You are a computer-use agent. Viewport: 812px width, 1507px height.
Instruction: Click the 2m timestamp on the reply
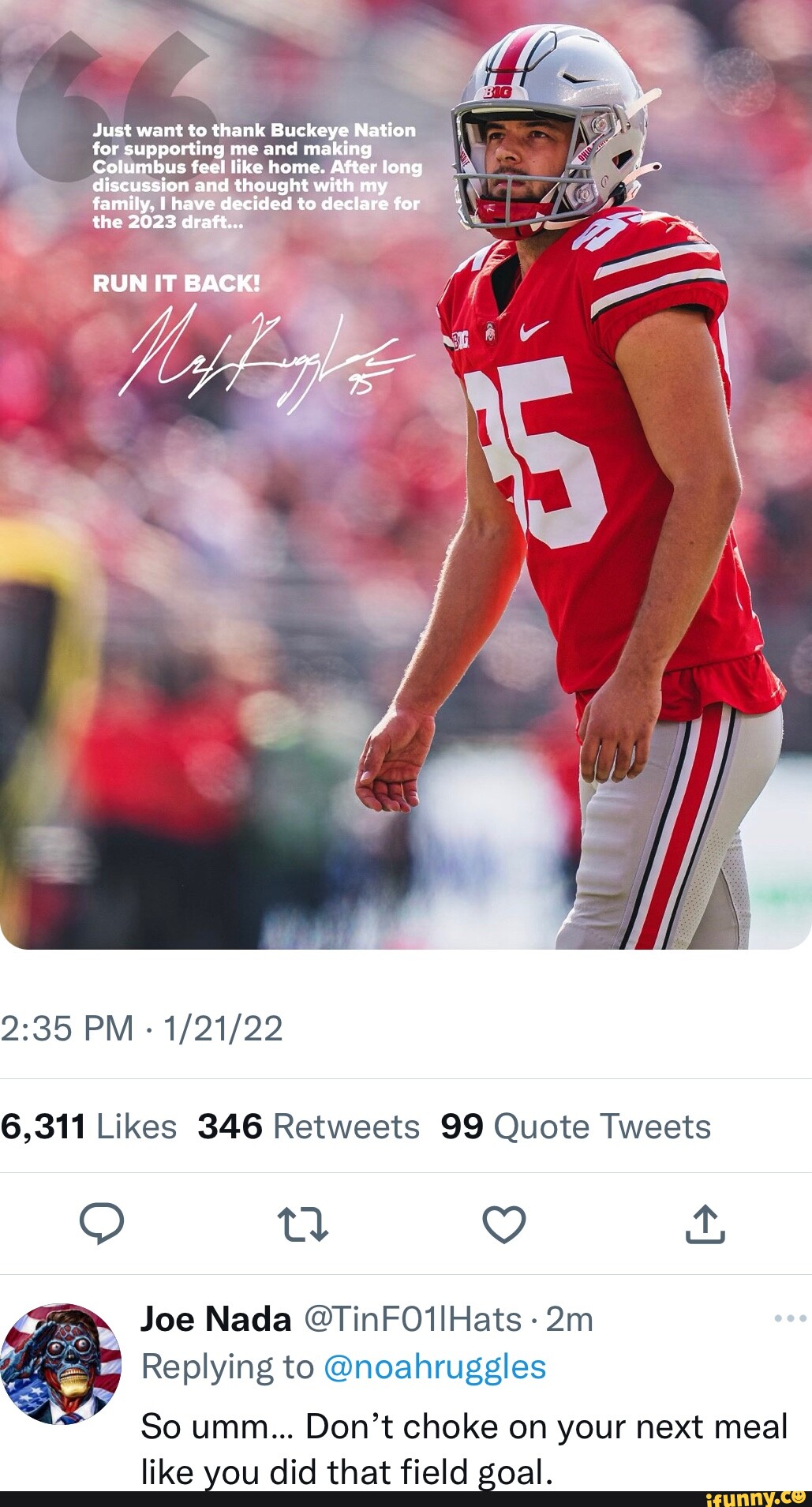[x=569, y=1318]
